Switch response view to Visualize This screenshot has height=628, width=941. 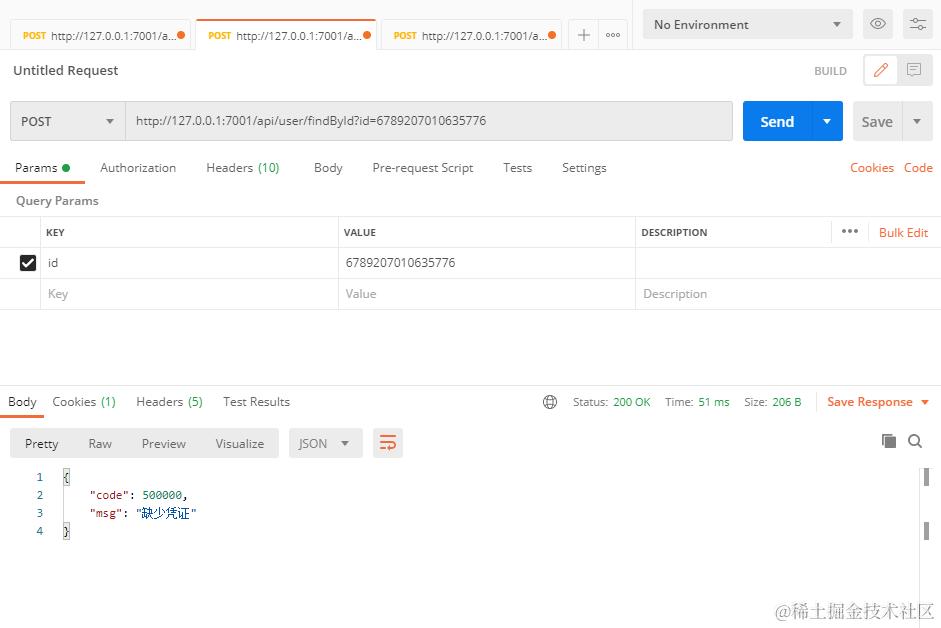coord(239,443)
